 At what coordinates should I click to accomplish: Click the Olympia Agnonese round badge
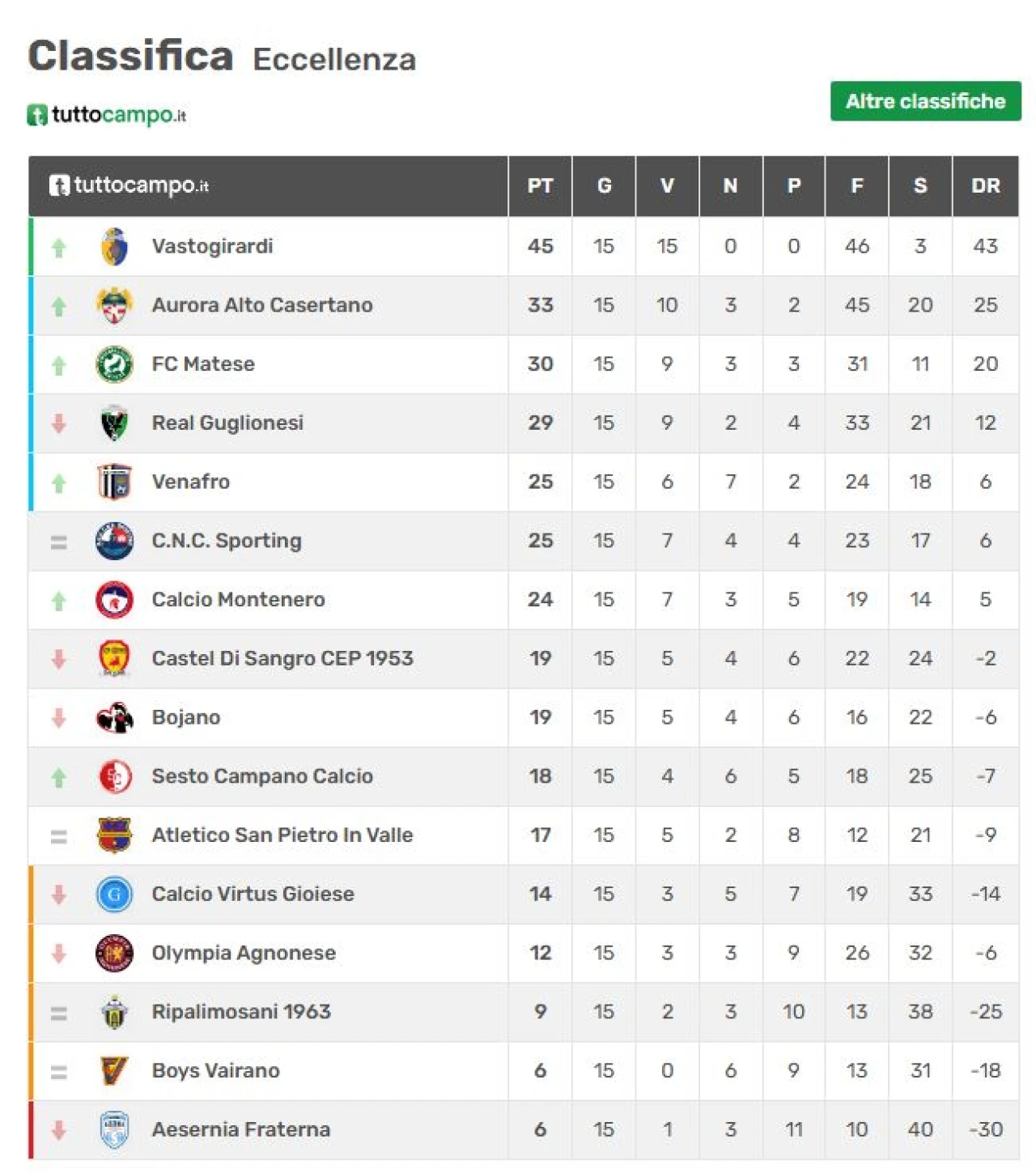tap(114, 953)
